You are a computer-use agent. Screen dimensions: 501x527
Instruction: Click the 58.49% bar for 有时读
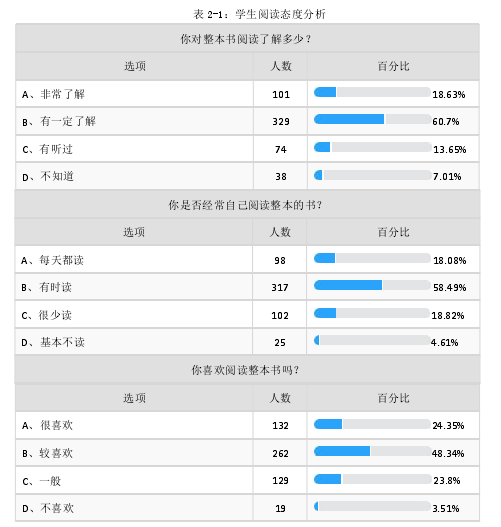tap(372, 285)
